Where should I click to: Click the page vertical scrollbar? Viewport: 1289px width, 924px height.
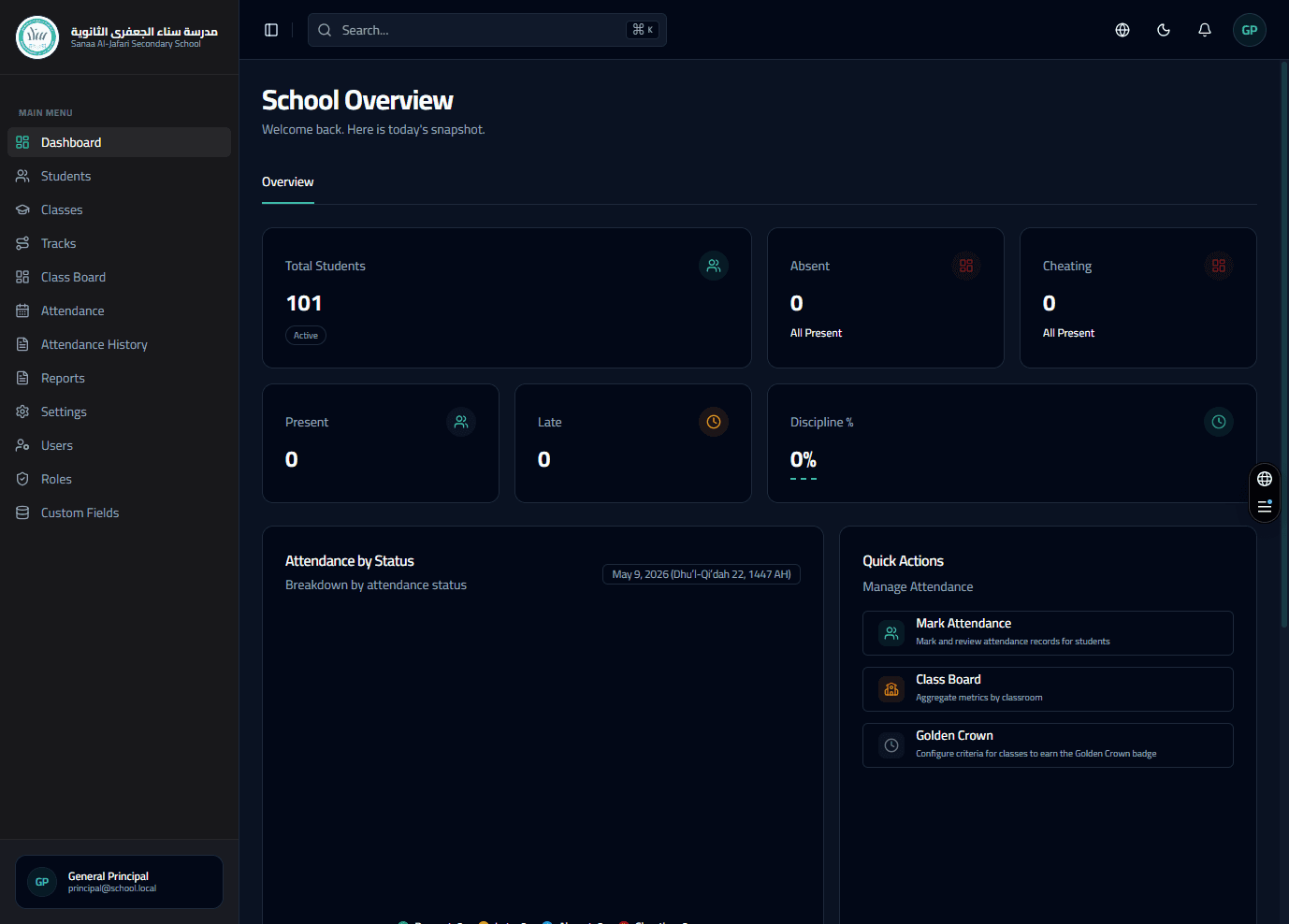(x=1284, y=346)
